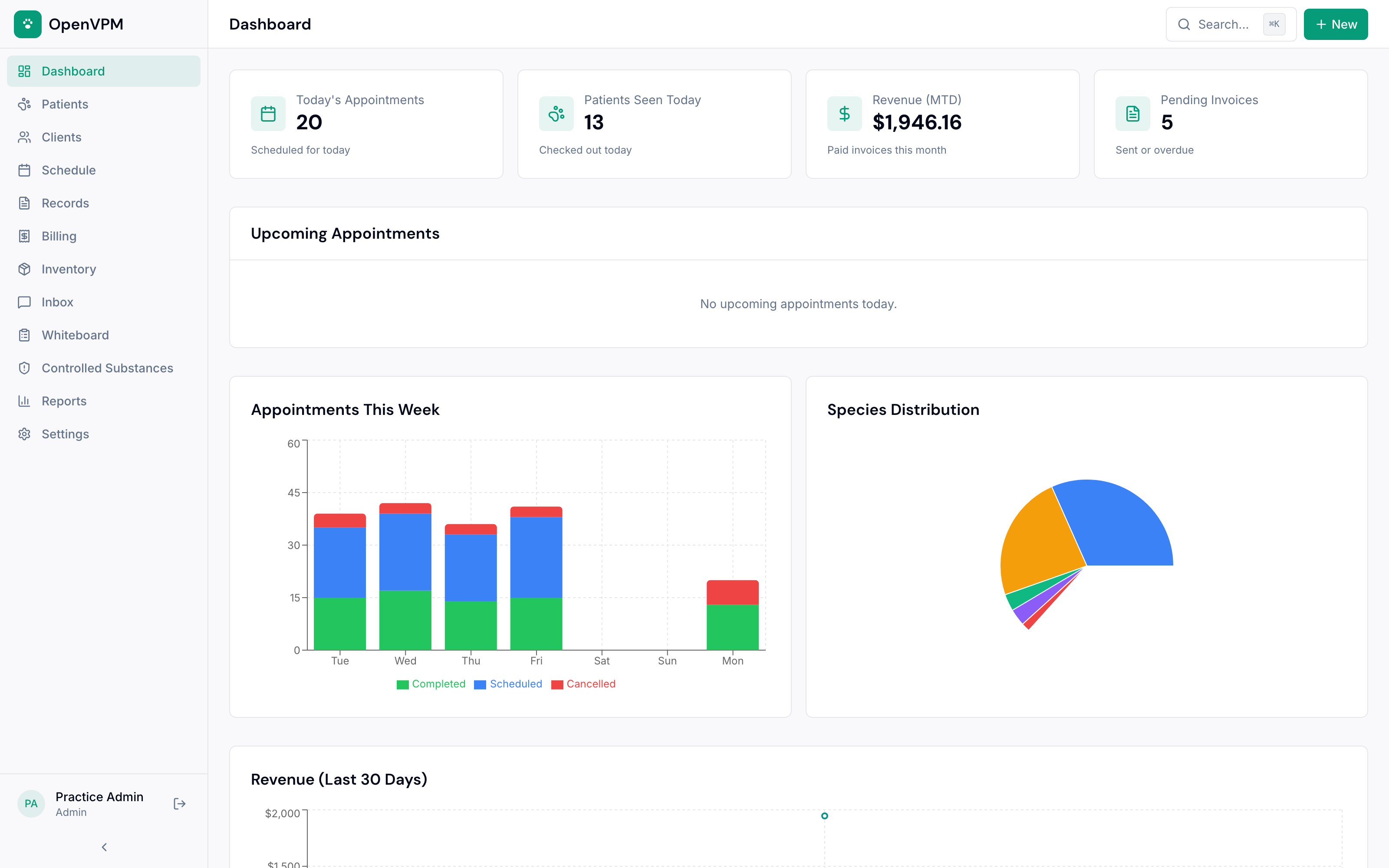Open the Inbox
This screenshot has width=1389, height=868.
pos(104,302)
